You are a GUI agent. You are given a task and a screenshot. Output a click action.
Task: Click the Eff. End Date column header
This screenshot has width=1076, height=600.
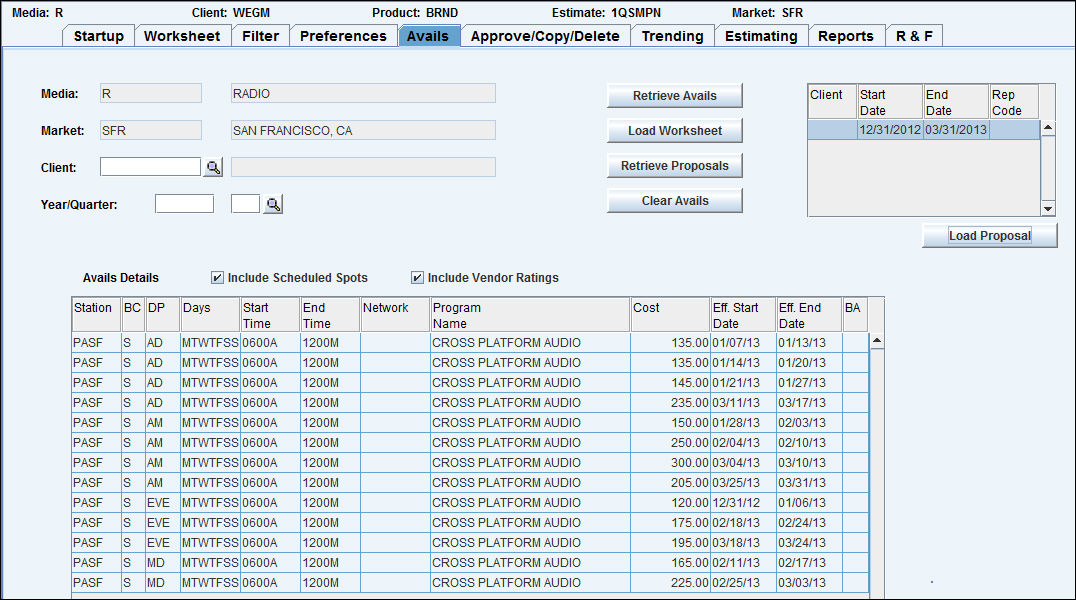pos(809,316)
